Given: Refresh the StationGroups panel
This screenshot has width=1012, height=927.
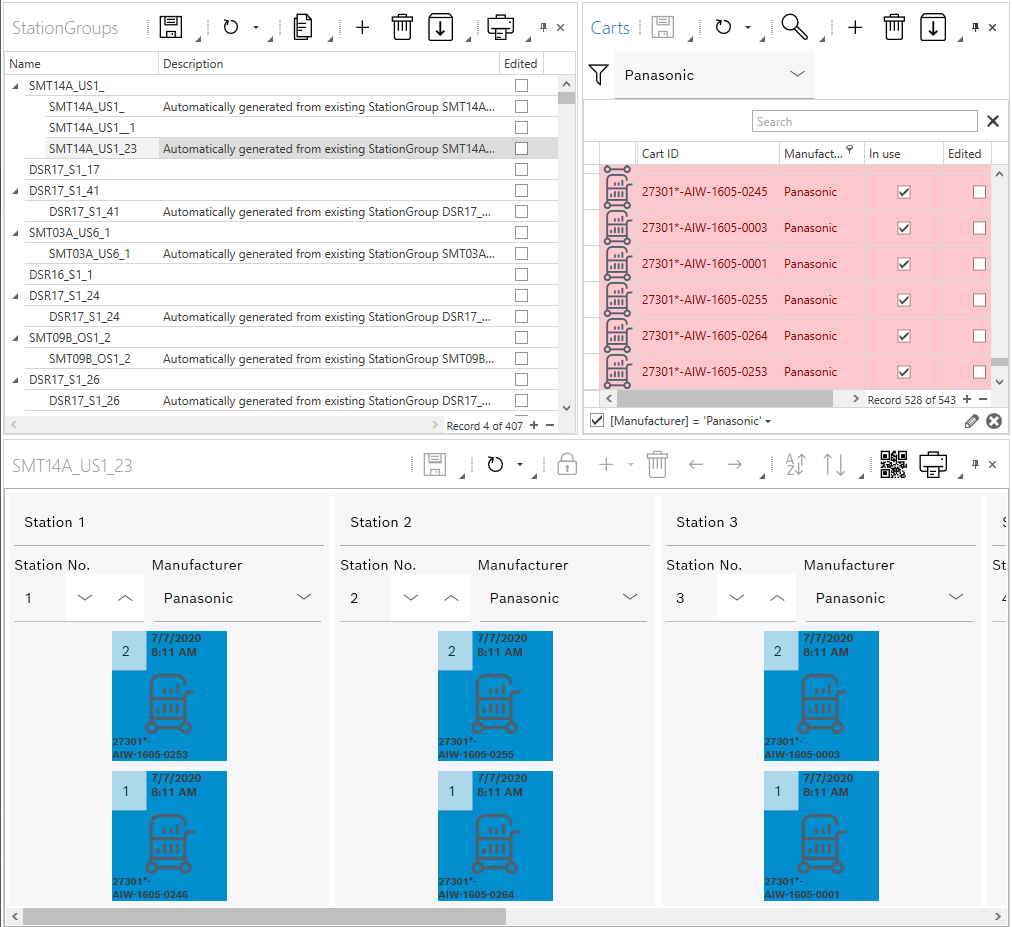Looking at the screenshot, I should (230, 27).
